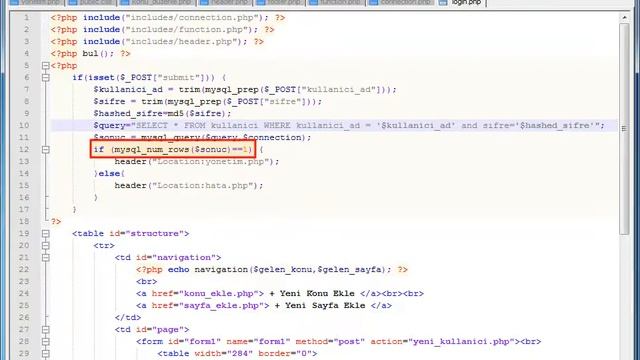Collapse the table width 284 fold at line 29
The image size is (640, 360).
(46, 353)
